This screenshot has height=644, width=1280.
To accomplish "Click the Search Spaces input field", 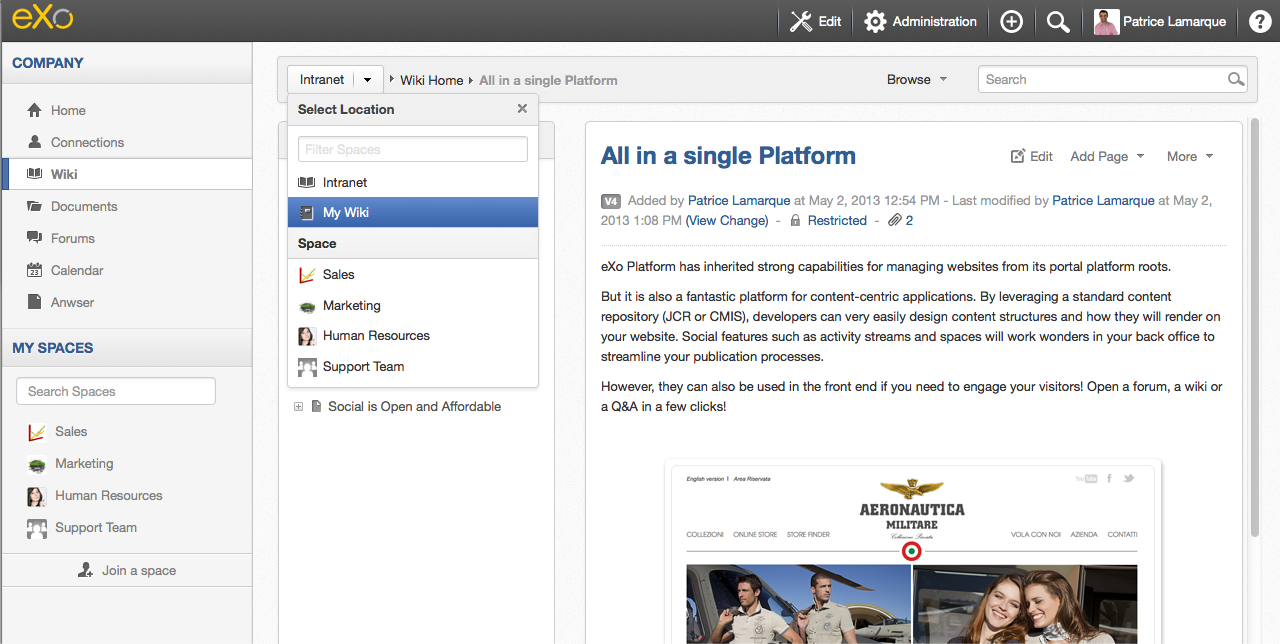I will pos(116,391).
